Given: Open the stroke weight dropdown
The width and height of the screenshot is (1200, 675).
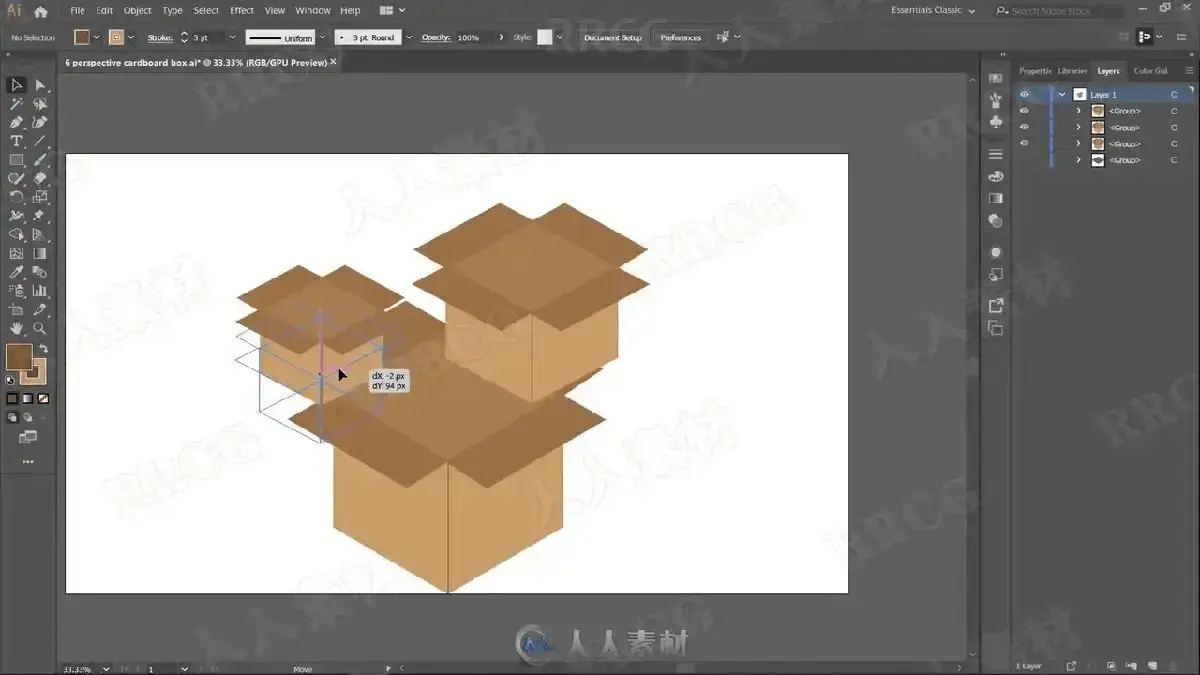Looking at the screenshot, I should pos(232,37).
